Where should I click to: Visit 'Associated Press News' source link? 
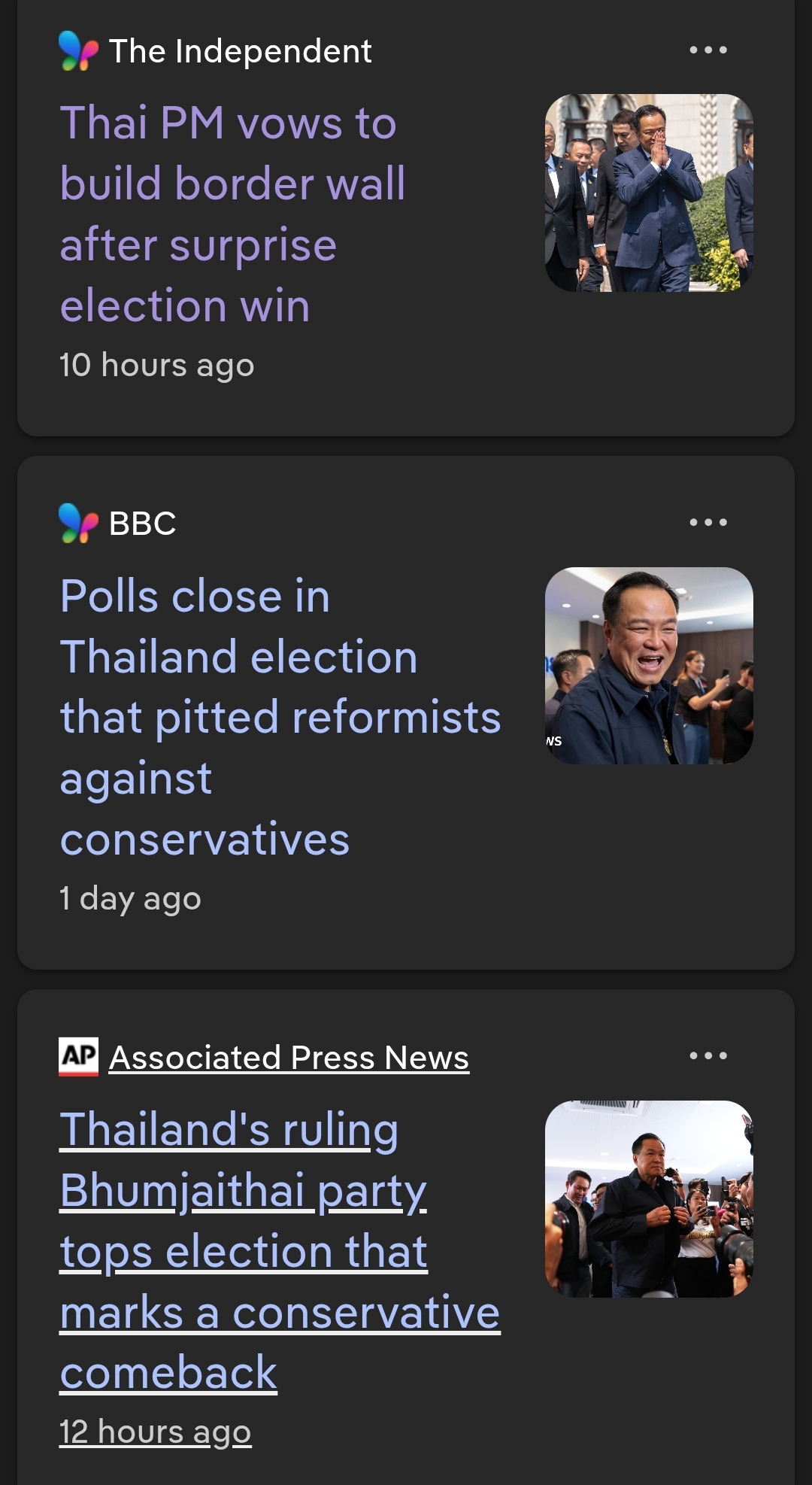[289, 1057]
